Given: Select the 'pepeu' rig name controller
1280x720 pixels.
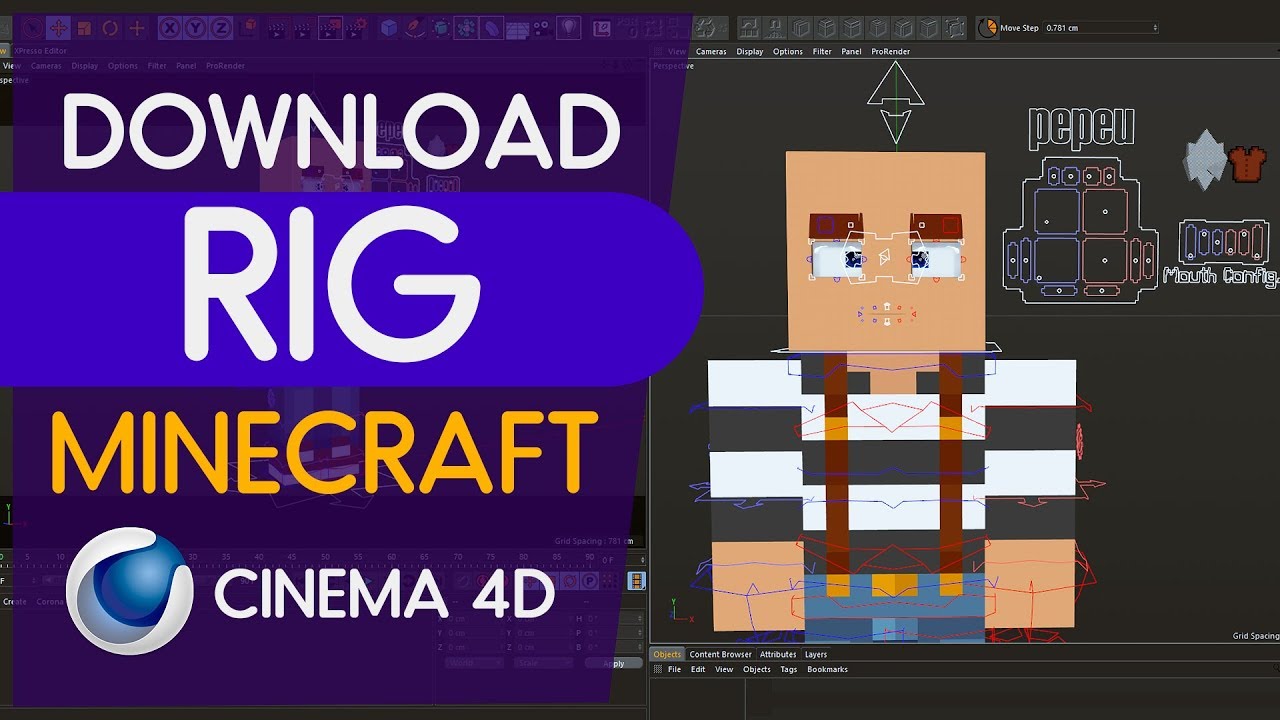Looking at the screenshot, I should [x=1080, y=129].
